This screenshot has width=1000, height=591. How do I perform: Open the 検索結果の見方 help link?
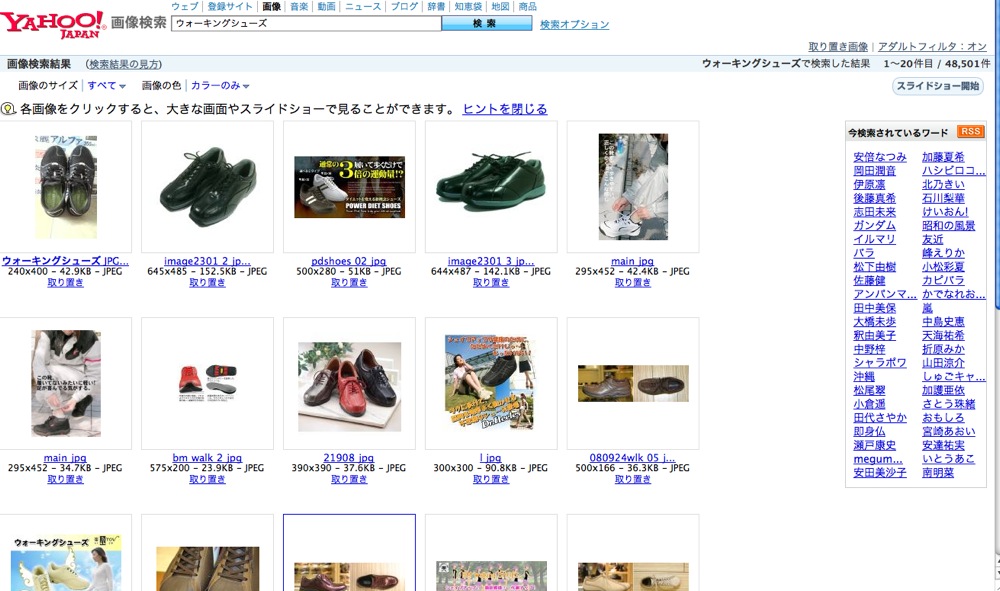tap(124, 64)
